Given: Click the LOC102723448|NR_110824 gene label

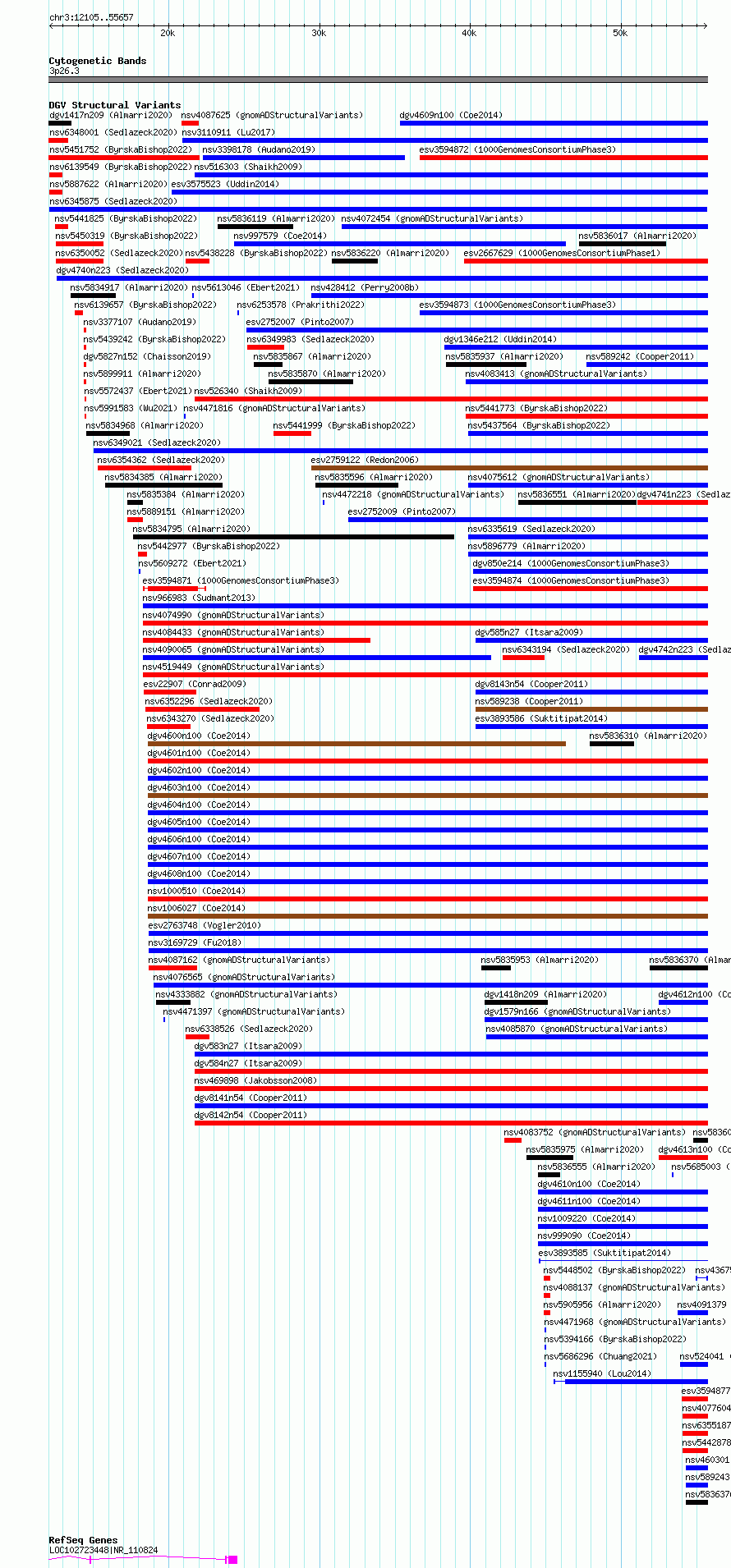Looking at the screenshot, I should tap(103, 1551).
